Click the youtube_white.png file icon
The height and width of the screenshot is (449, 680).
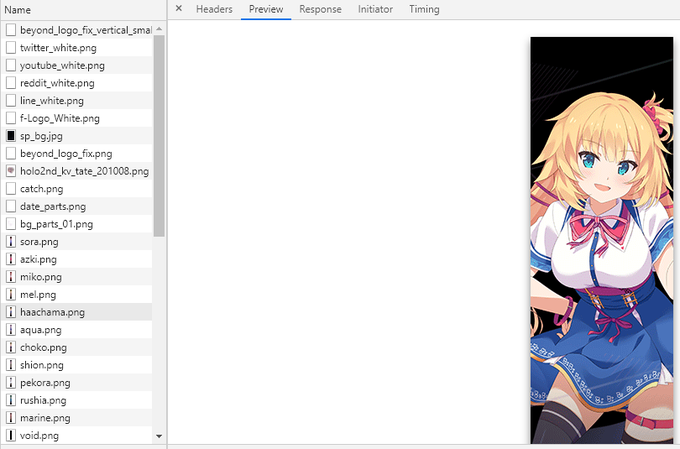(11, 66)
